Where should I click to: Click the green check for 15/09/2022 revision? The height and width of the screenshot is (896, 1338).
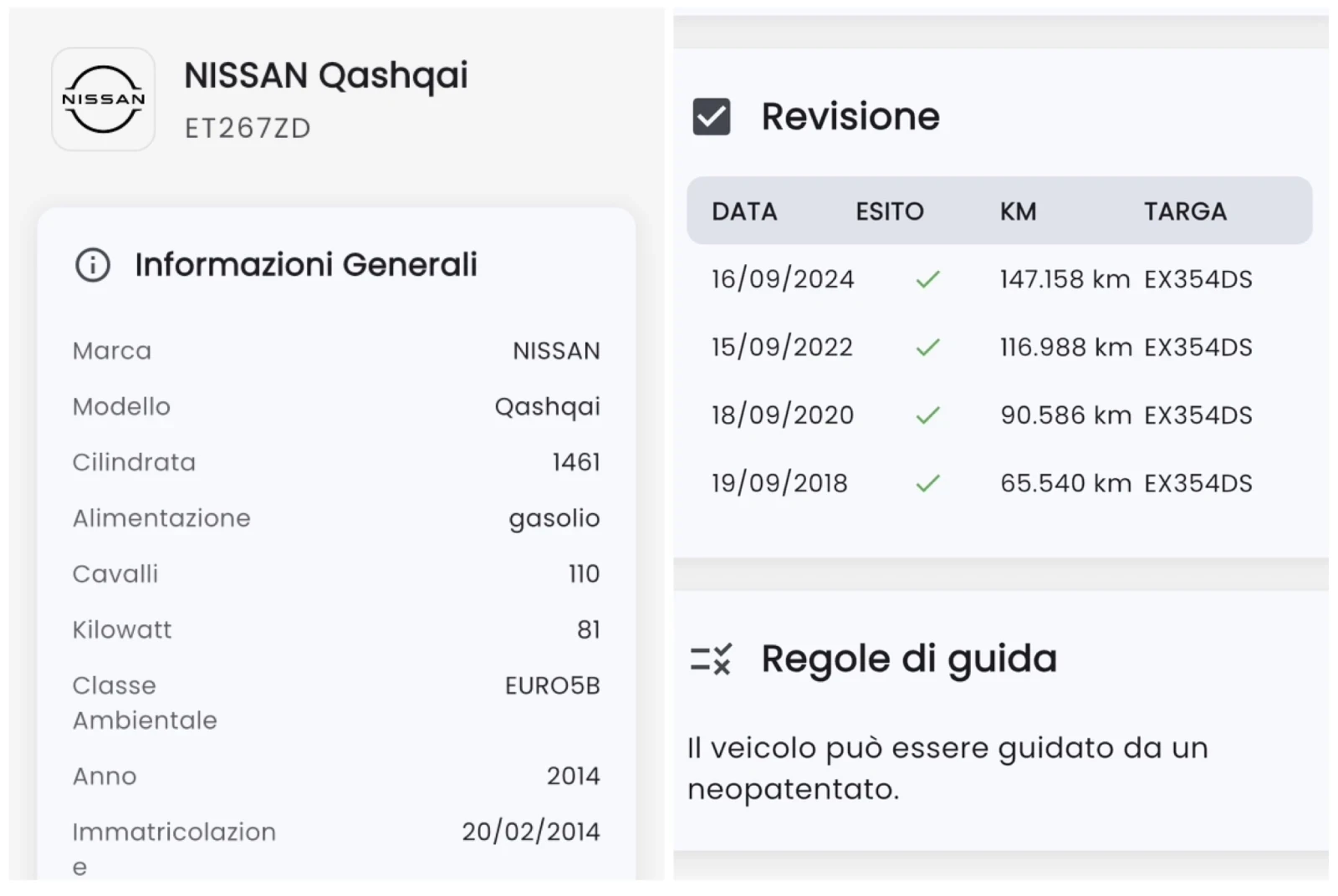pyautogui.click(x=927, y=347)
